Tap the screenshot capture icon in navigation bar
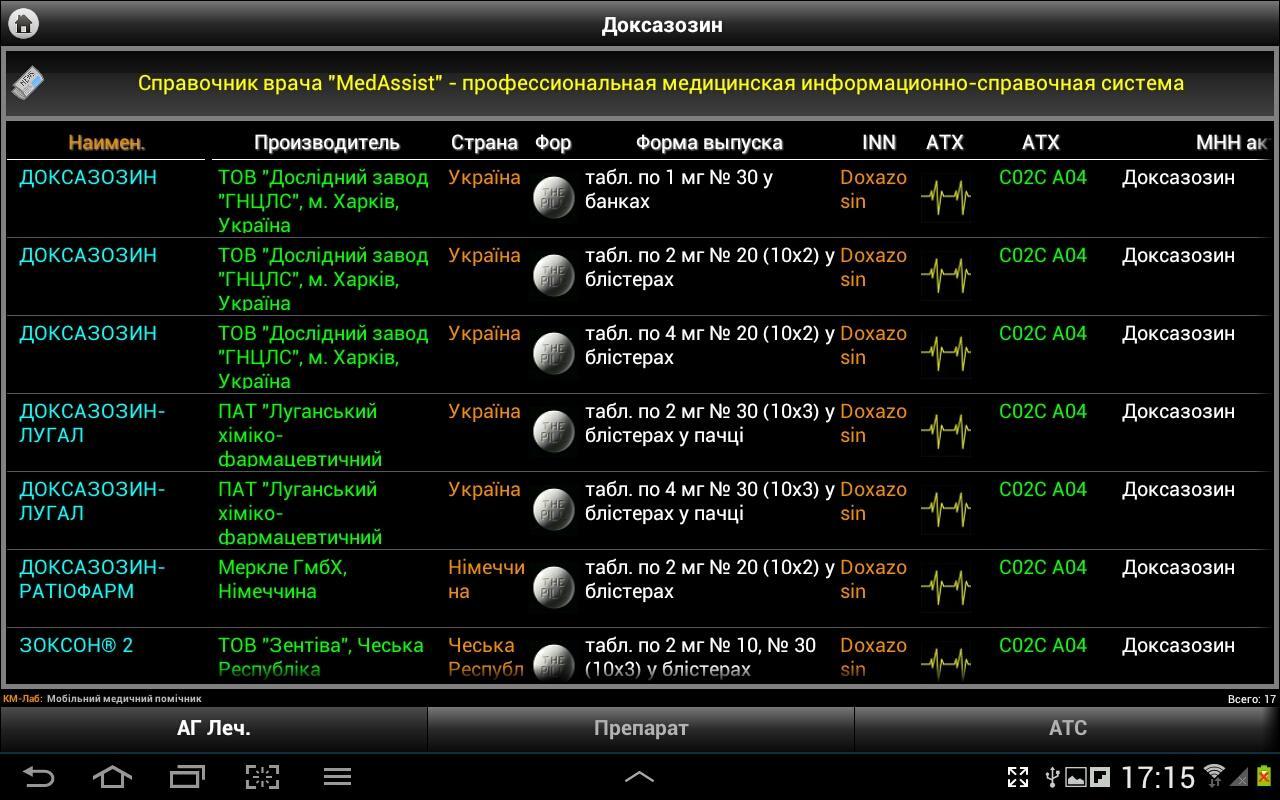 (x=262, y=777)
